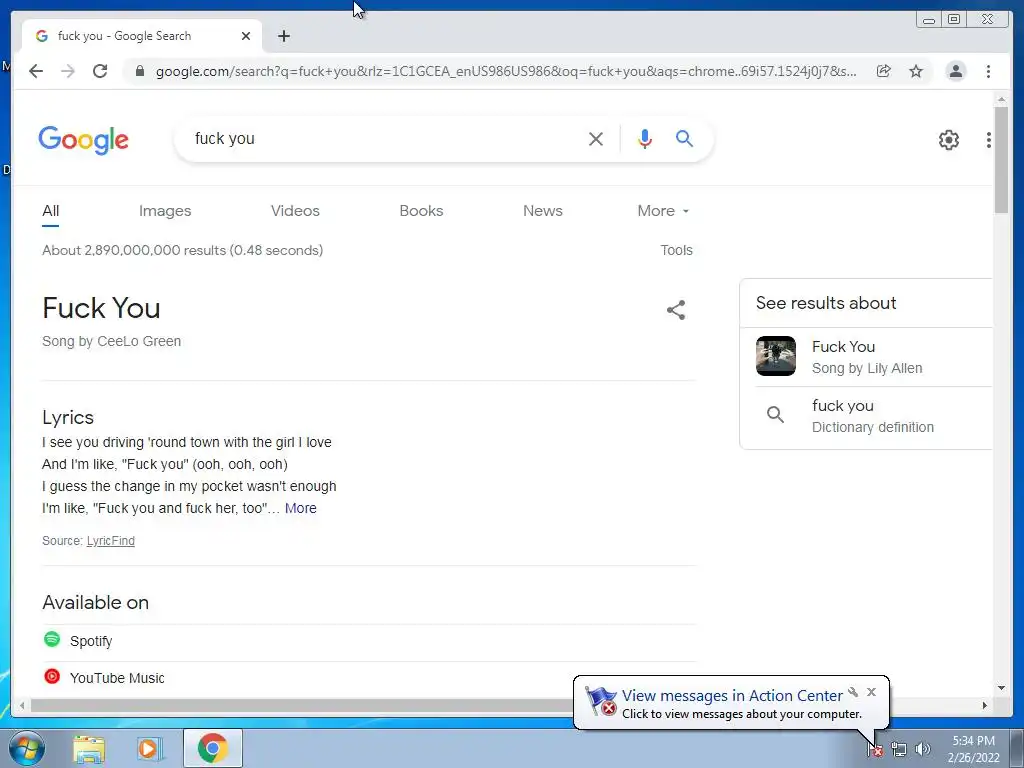Click vertical scrollbar down arrow
1024x768 pixels.
1001,688
